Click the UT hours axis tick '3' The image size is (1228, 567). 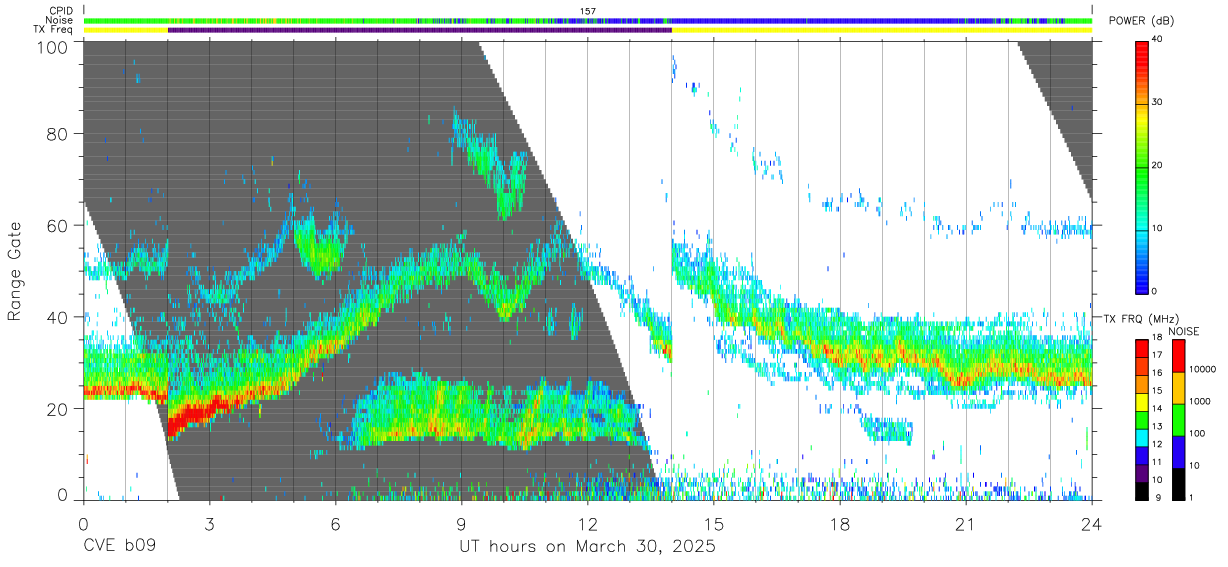[209, 523]
